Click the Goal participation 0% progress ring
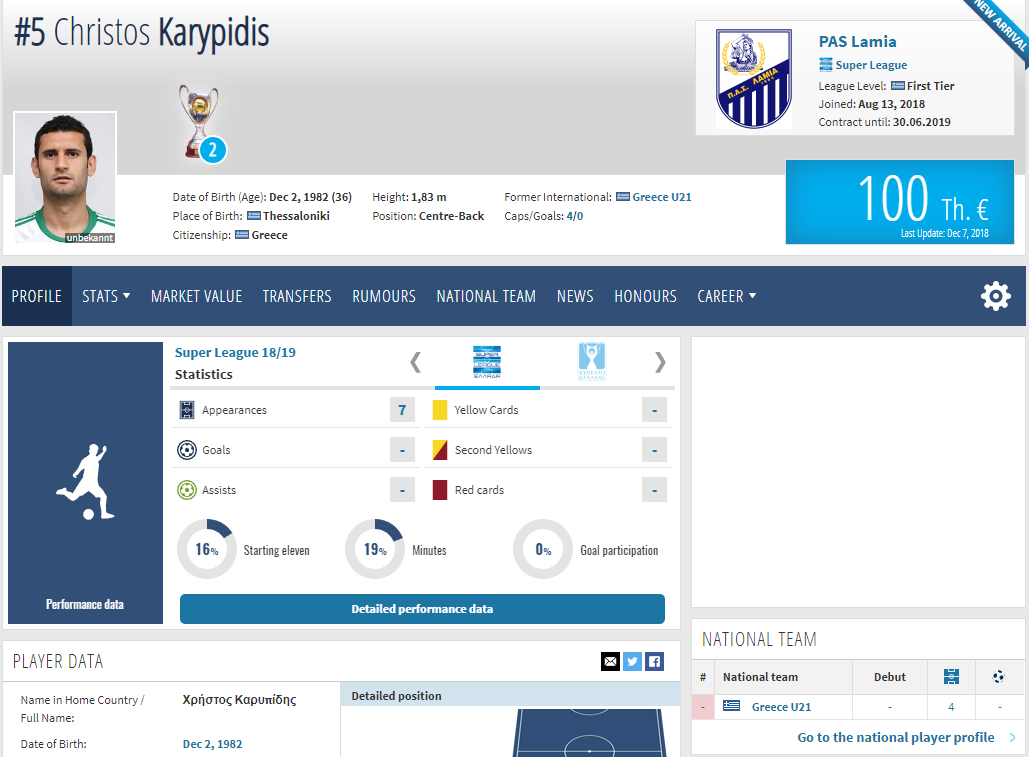The height and width of the screenshot is (757, 1029). 543,549
